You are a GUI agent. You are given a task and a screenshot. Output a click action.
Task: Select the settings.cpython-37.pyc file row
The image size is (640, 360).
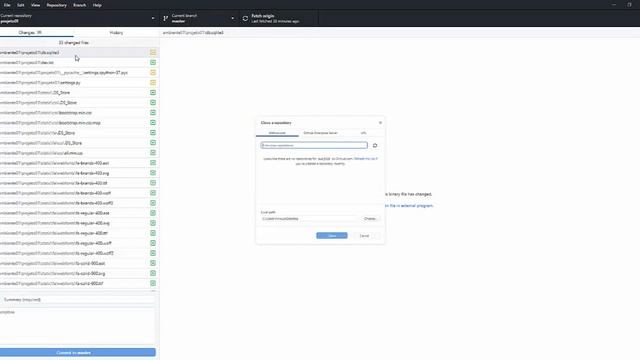click(79, 72)
